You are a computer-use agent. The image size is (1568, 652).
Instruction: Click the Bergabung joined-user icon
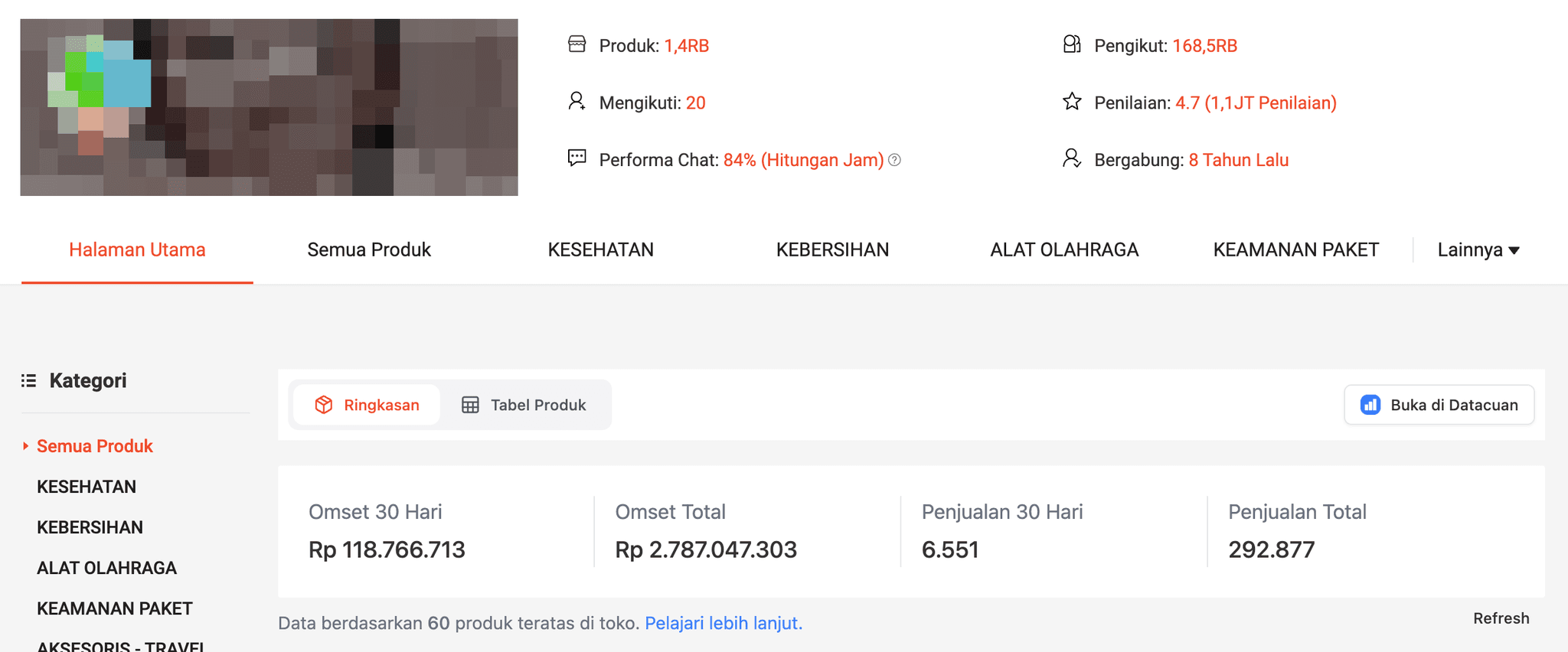[1072, 158]
